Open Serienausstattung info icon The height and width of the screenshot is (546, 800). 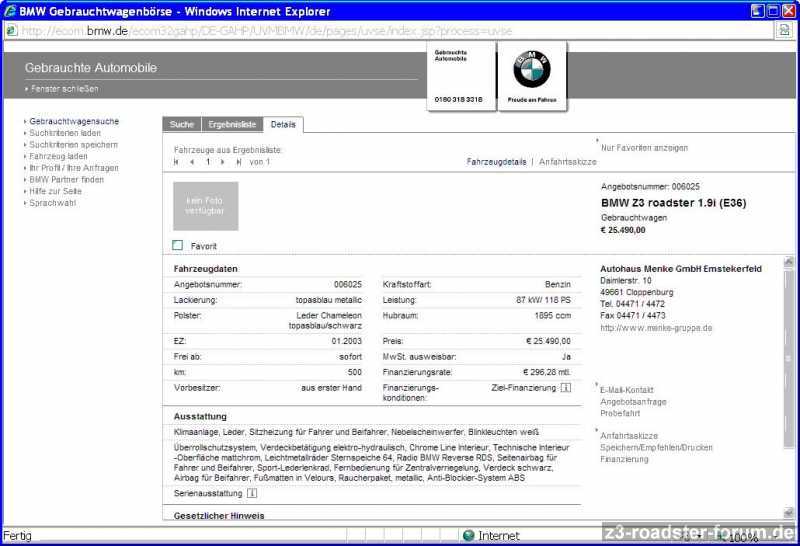[x=252, y=493]
